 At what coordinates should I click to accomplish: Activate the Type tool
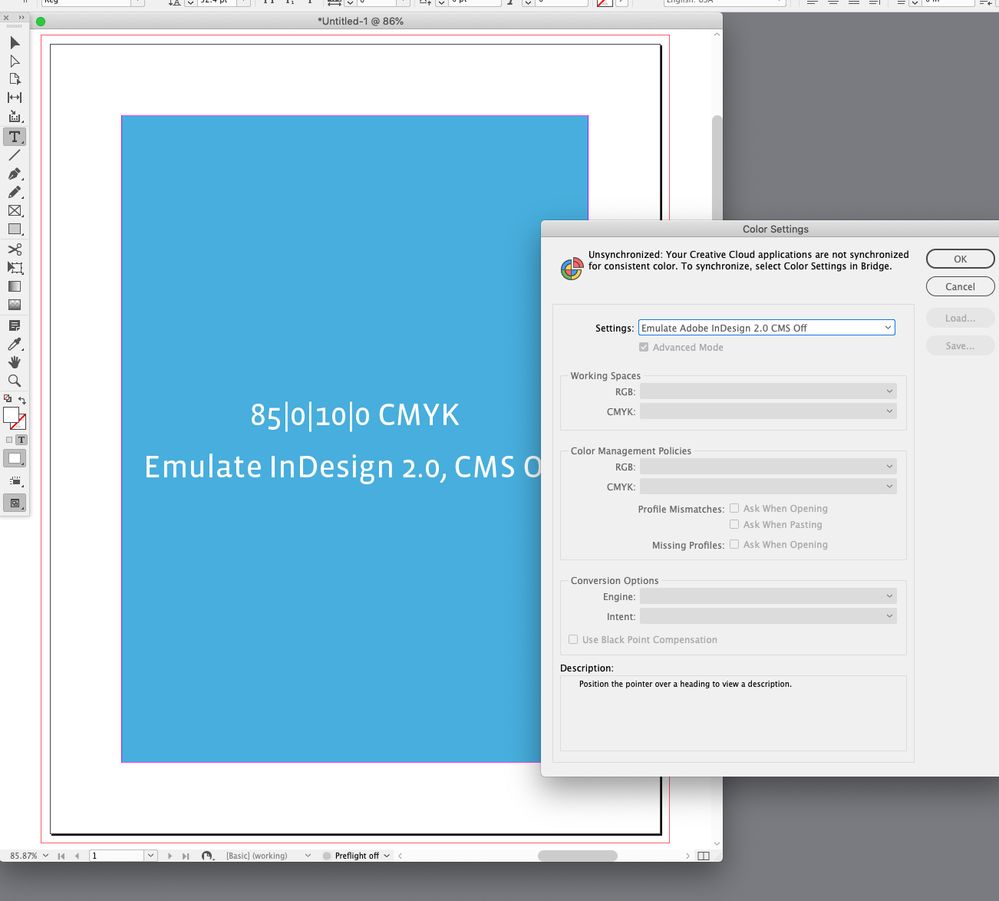point(15,136)
